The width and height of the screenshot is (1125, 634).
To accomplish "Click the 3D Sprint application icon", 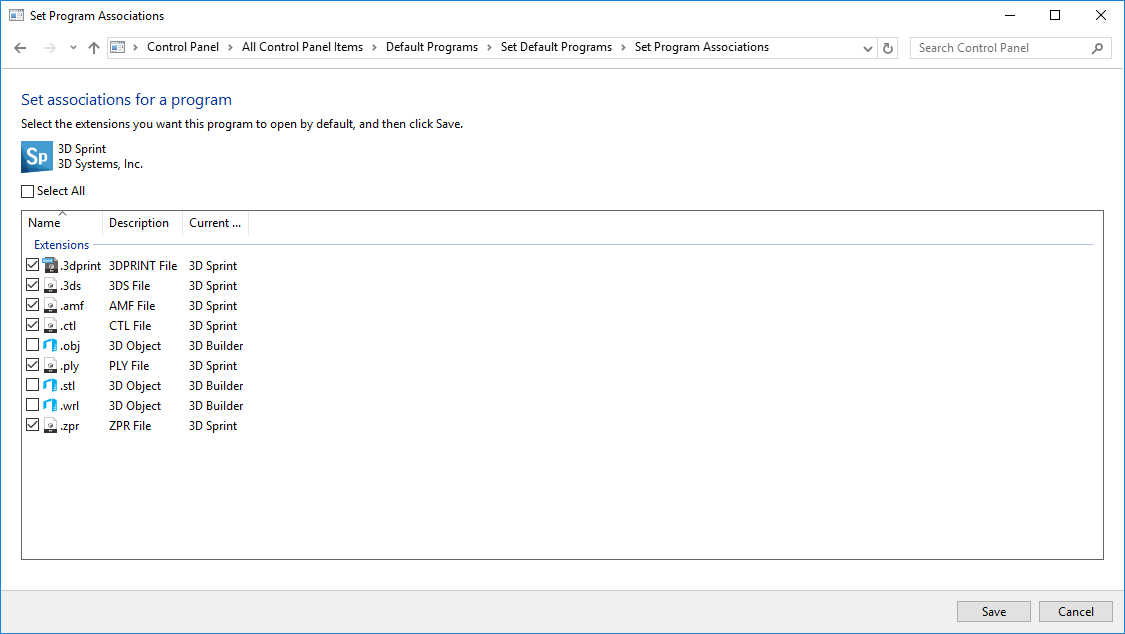I will click(36, 156).
